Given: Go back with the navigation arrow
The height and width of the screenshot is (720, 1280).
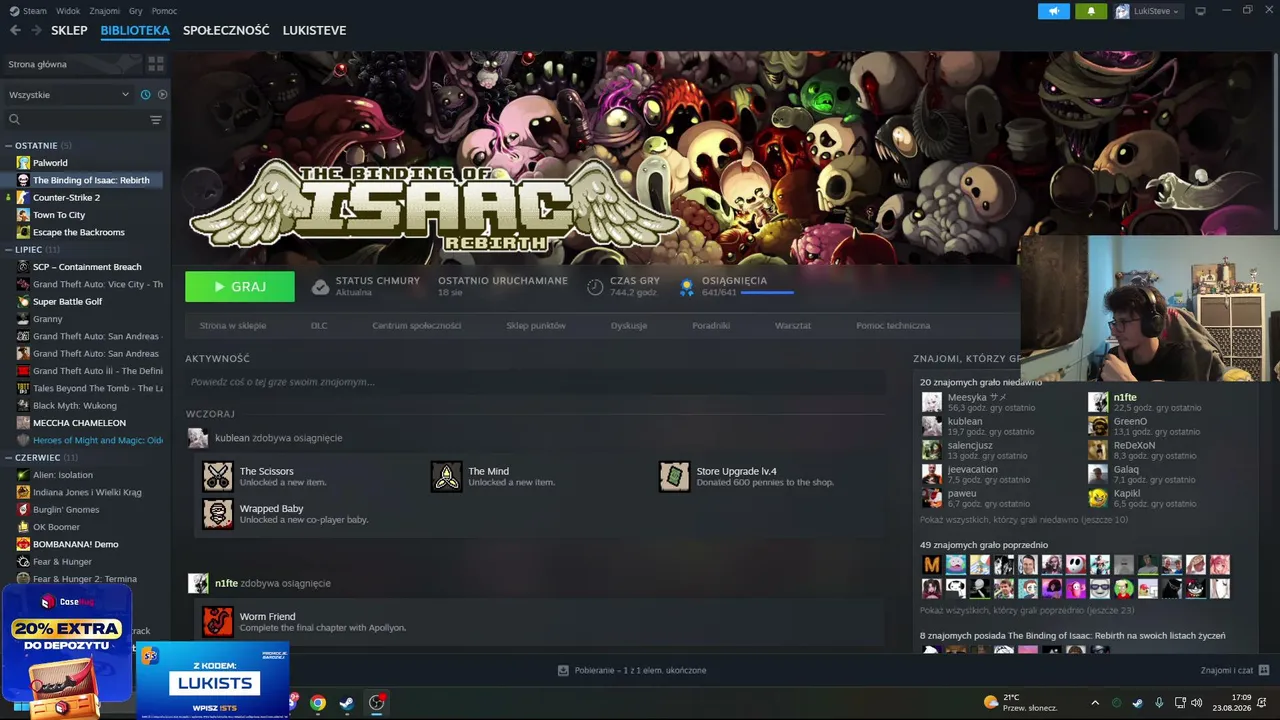Looking at the screenshot, I should (15, 30).
